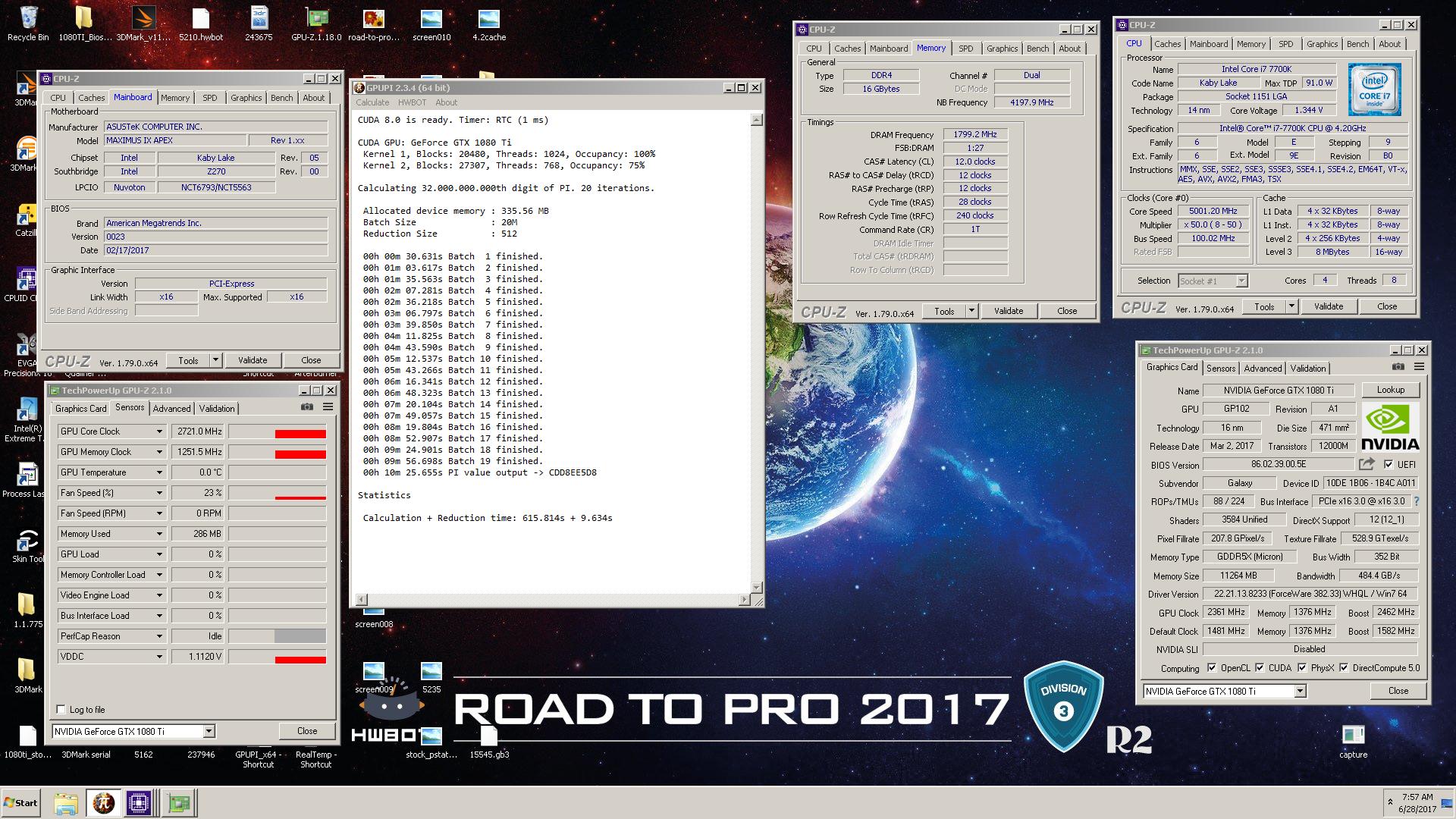The image size is (1456, 819).
Task: Expand the GPU Memory Clock sensor dropdown
Action: coord(159,452)
